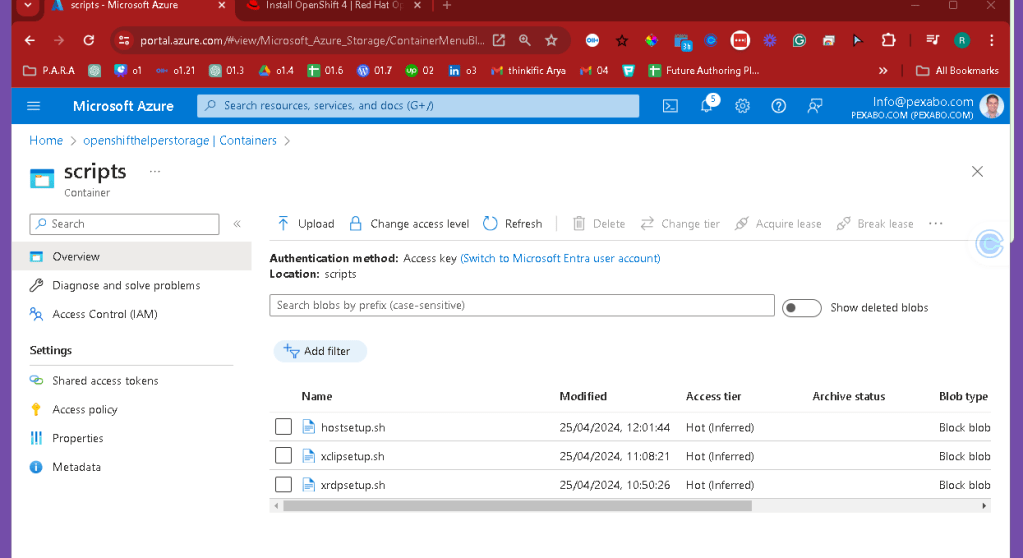Select the xclipsetup.sh checkbox

coord(283,456)
